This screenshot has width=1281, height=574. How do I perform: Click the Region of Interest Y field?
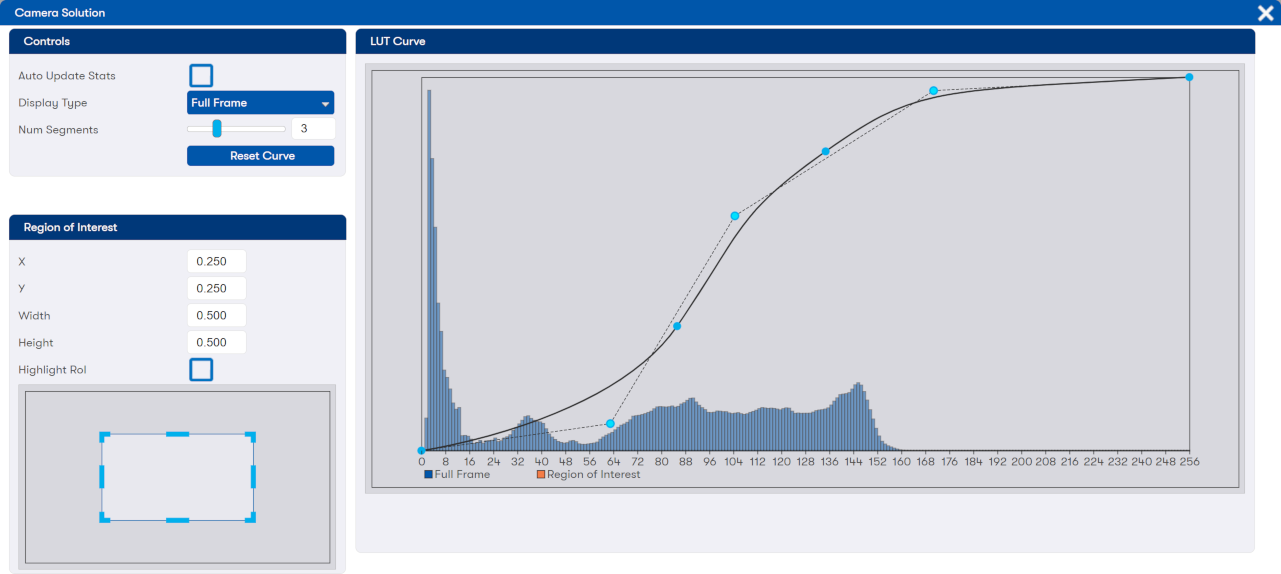[216, 288]
